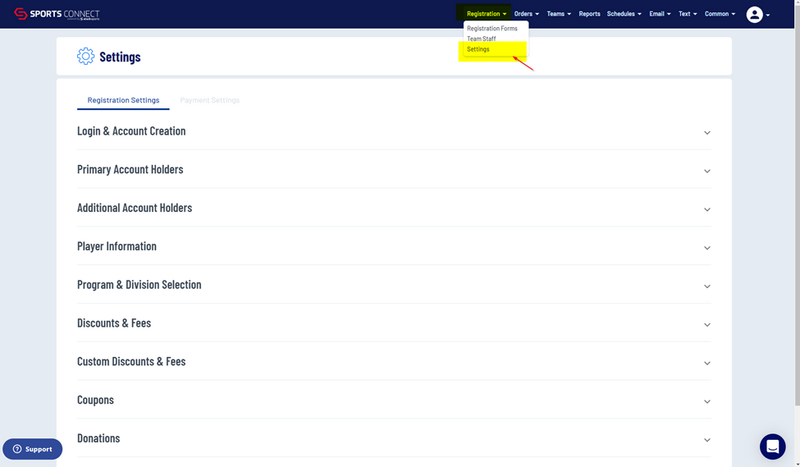
Task: Expand Program & Division Selection section
Action: [x=707, y=286]
